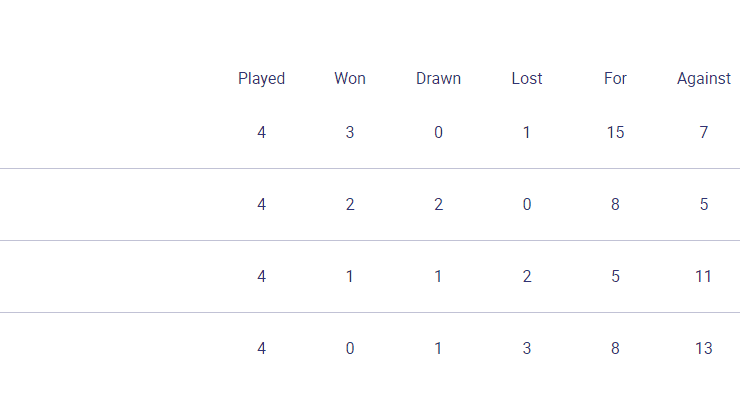Select the Against value 13 in last row

(704, 348)
